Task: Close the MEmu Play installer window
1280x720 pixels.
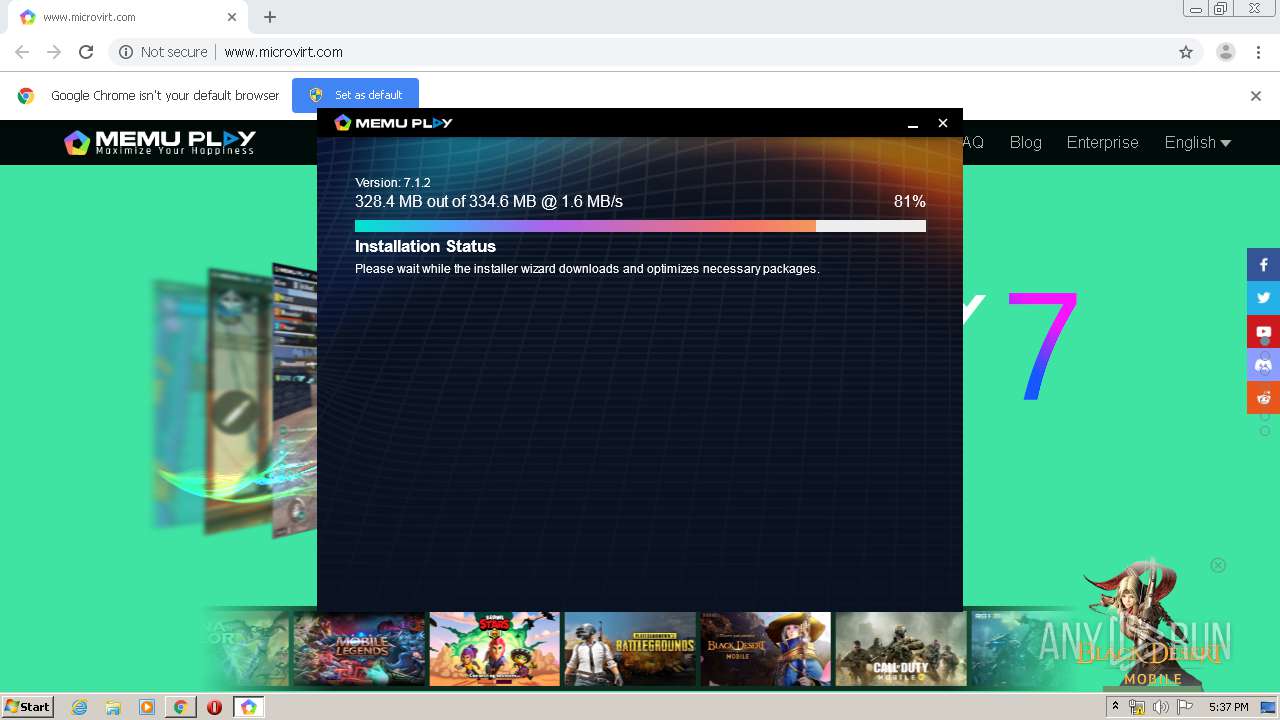Action: pos(942,123)
